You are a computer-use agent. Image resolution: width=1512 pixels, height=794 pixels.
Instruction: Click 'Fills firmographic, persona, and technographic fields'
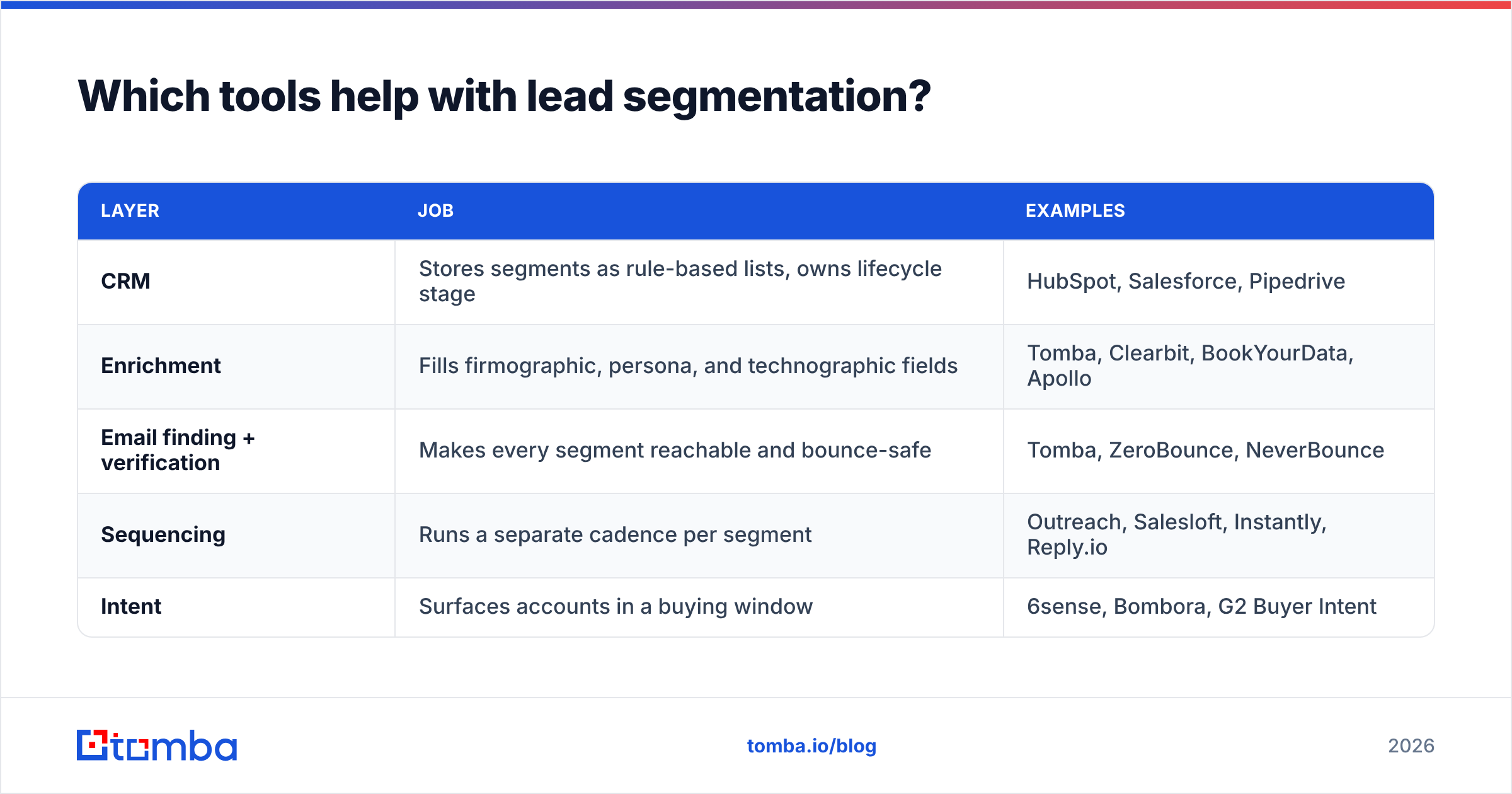tap(688, 366)
